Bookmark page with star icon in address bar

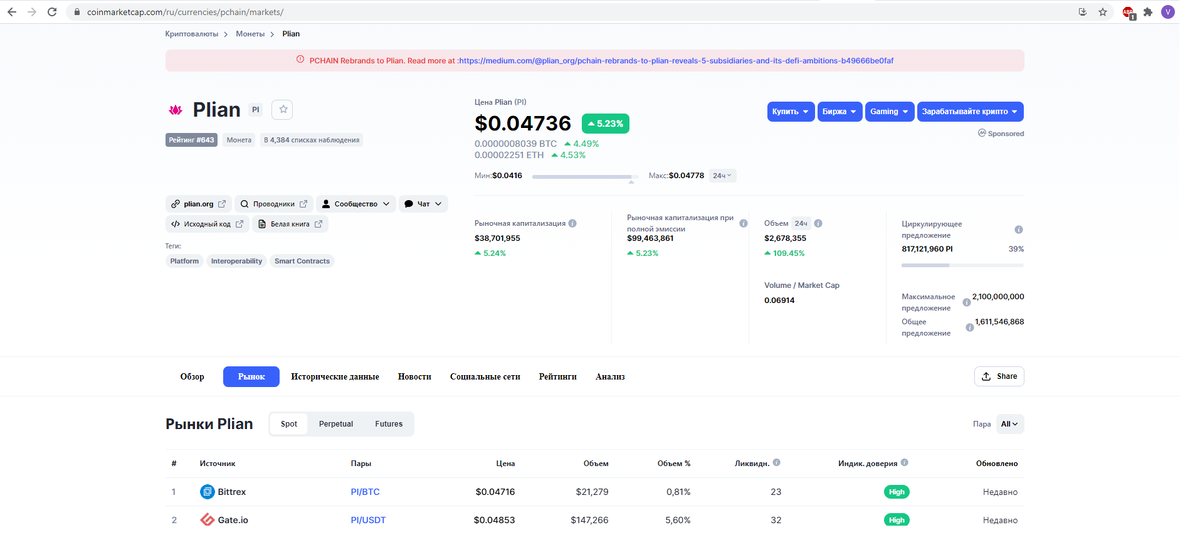[x=1103, y=12]
